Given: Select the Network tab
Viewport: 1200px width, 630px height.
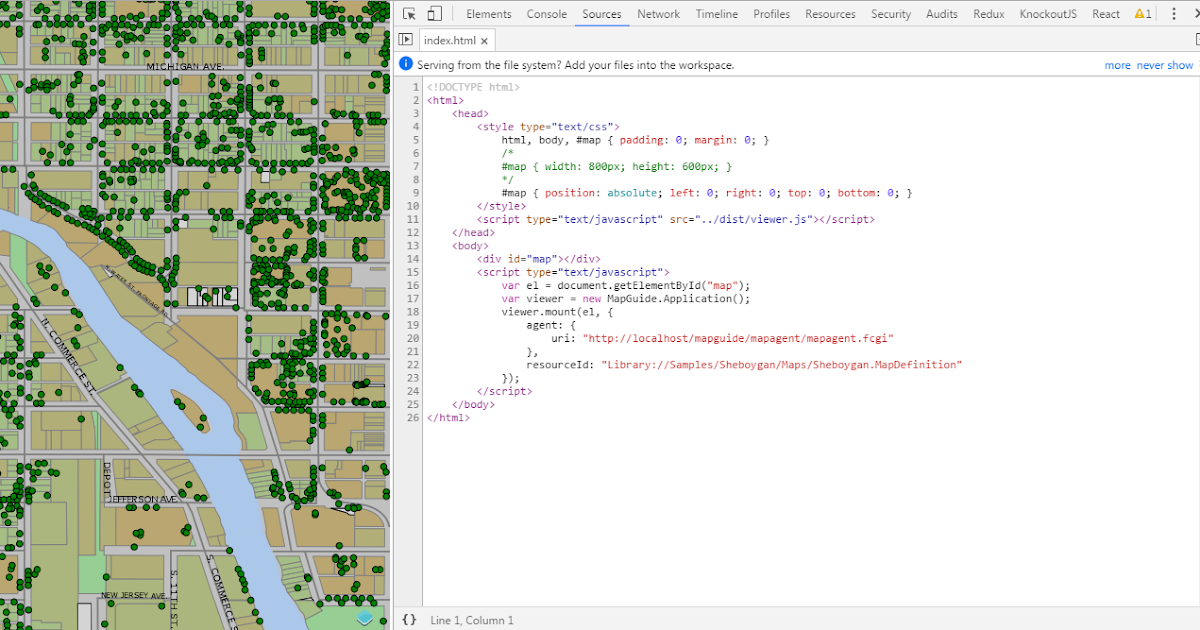Looking at the screenshot, I should point(658,14).
